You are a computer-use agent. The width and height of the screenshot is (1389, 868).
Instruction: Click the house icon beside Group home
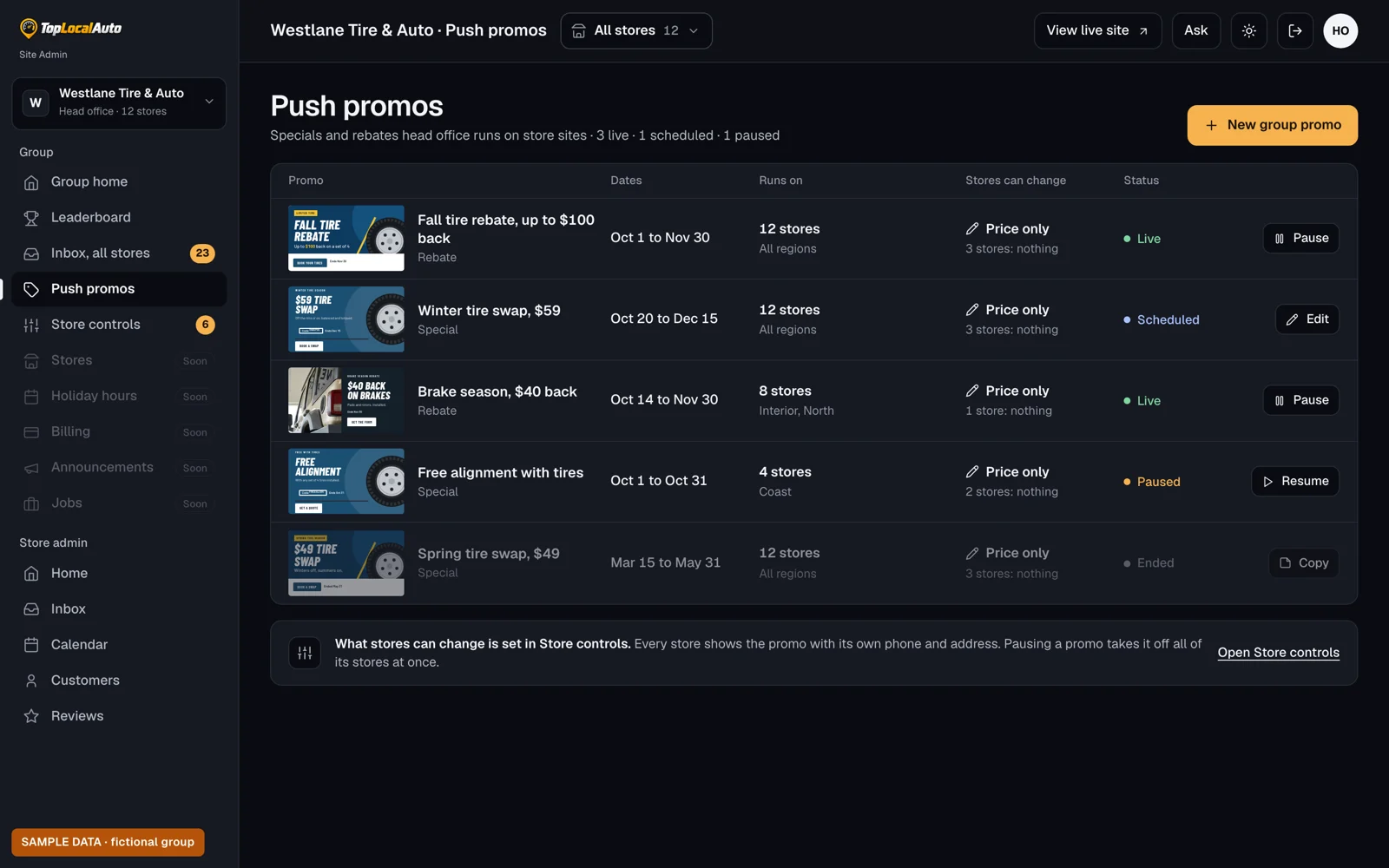(31, 182)
